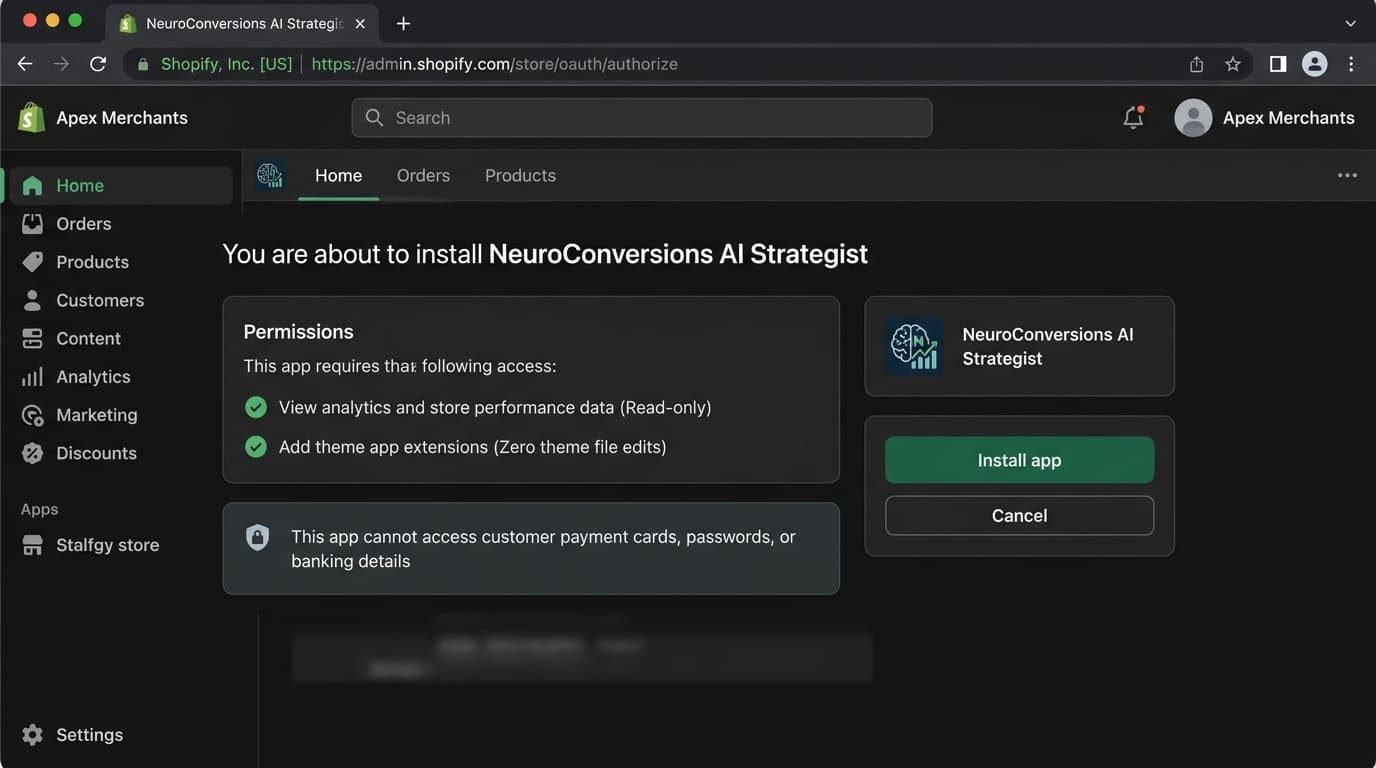Click 'View analytics and store performance data' text
The width and height of the screenshot is (1376, 768).
495,407
